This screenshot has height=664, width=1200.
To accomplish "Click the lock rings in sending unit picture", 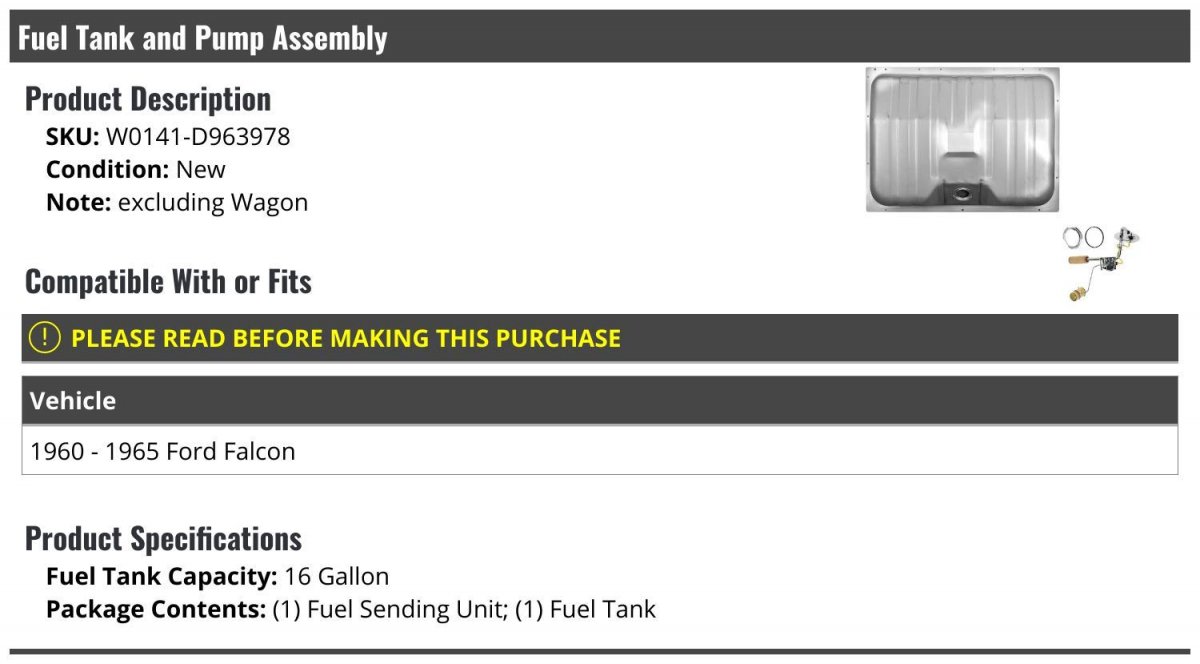I will pos(1083,237).
